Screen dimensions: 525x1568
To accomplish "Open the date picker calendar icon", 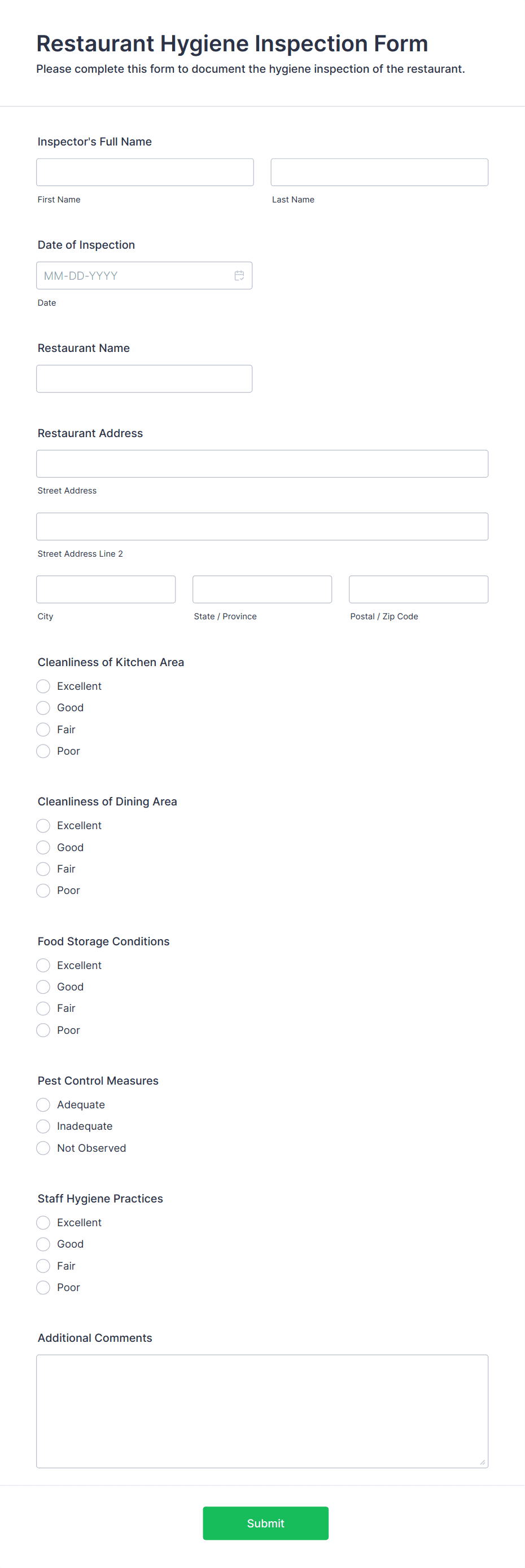I will click(x=239, y=275).
